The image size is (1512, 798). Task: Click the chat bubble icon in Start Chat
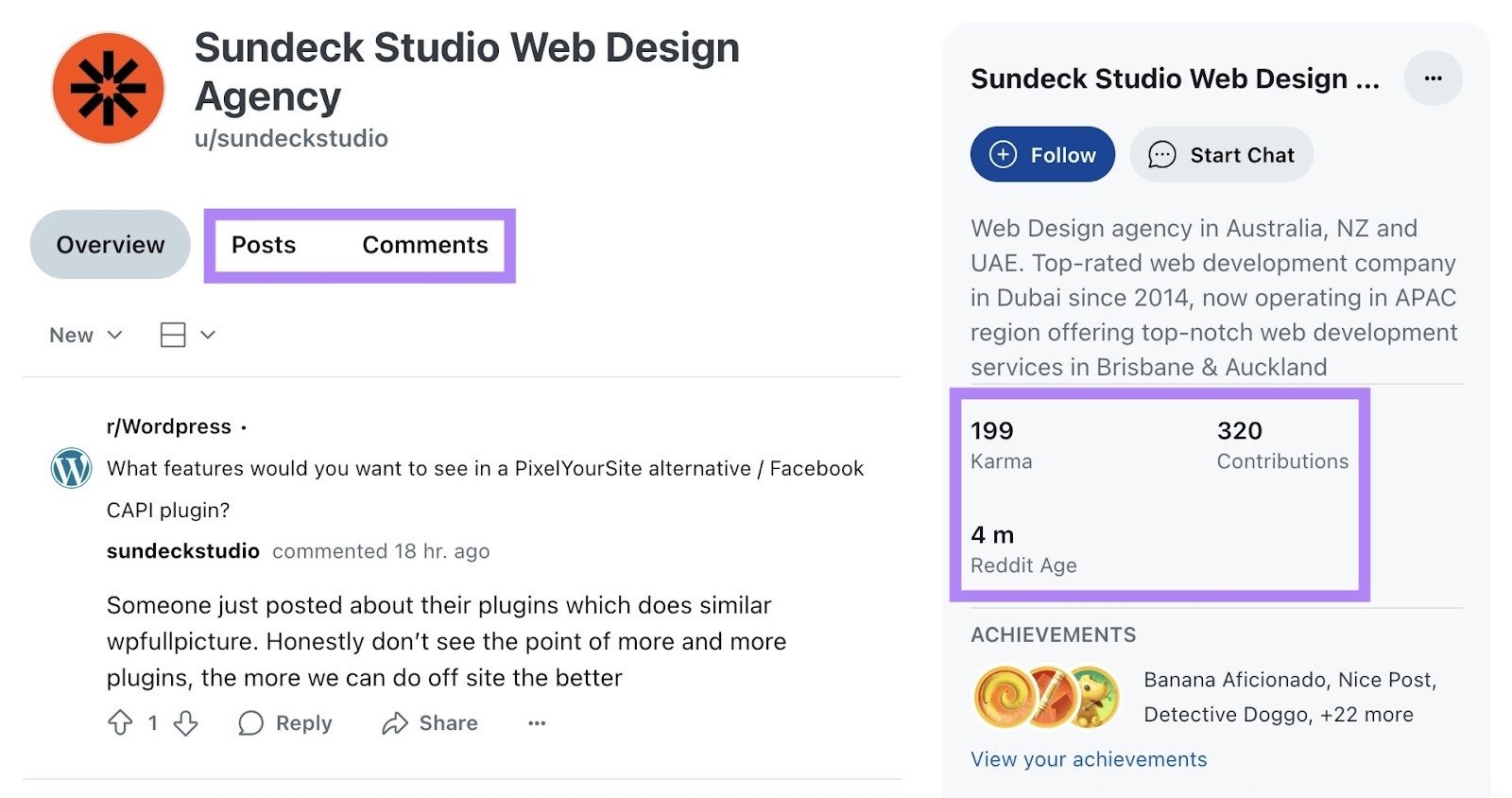pos(1162,154)
